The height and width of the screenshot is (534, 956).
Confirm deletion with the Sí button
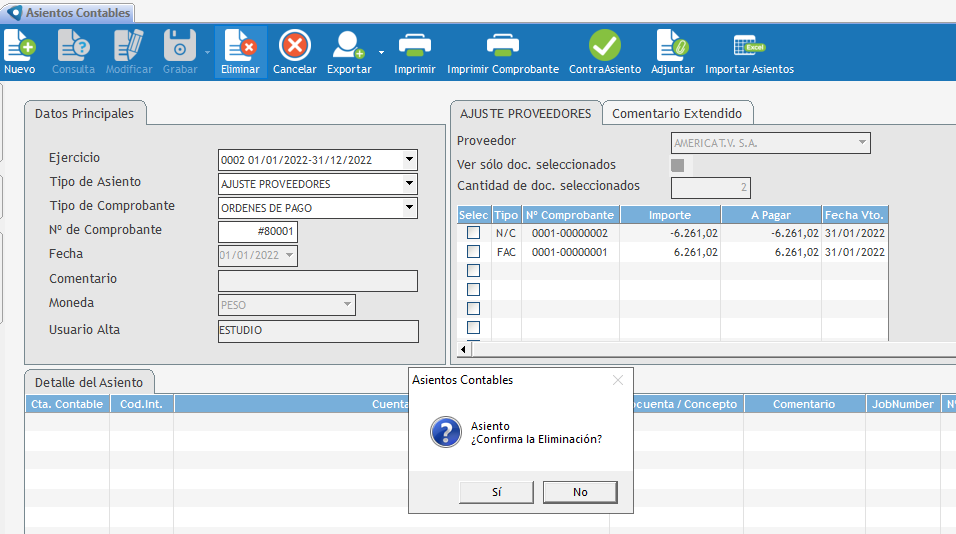pos(497,492)
